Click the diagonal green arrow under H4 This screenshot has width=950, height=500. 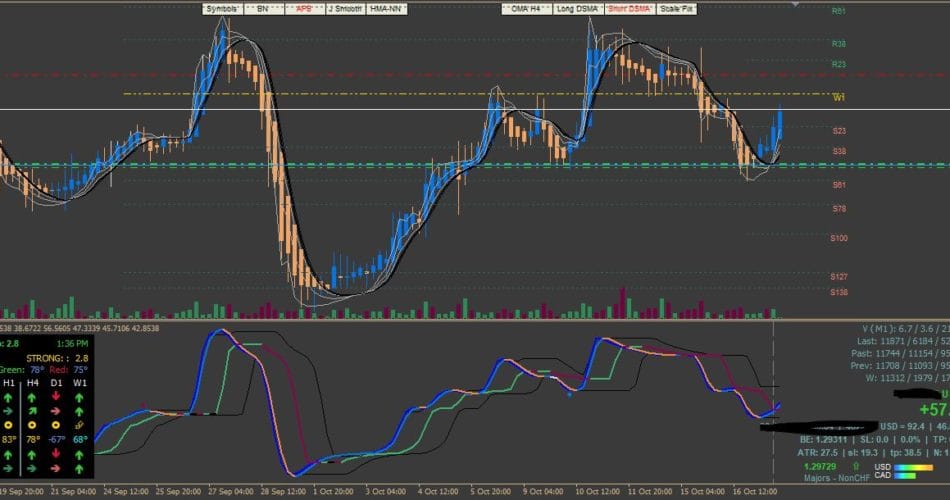(32, 410)
